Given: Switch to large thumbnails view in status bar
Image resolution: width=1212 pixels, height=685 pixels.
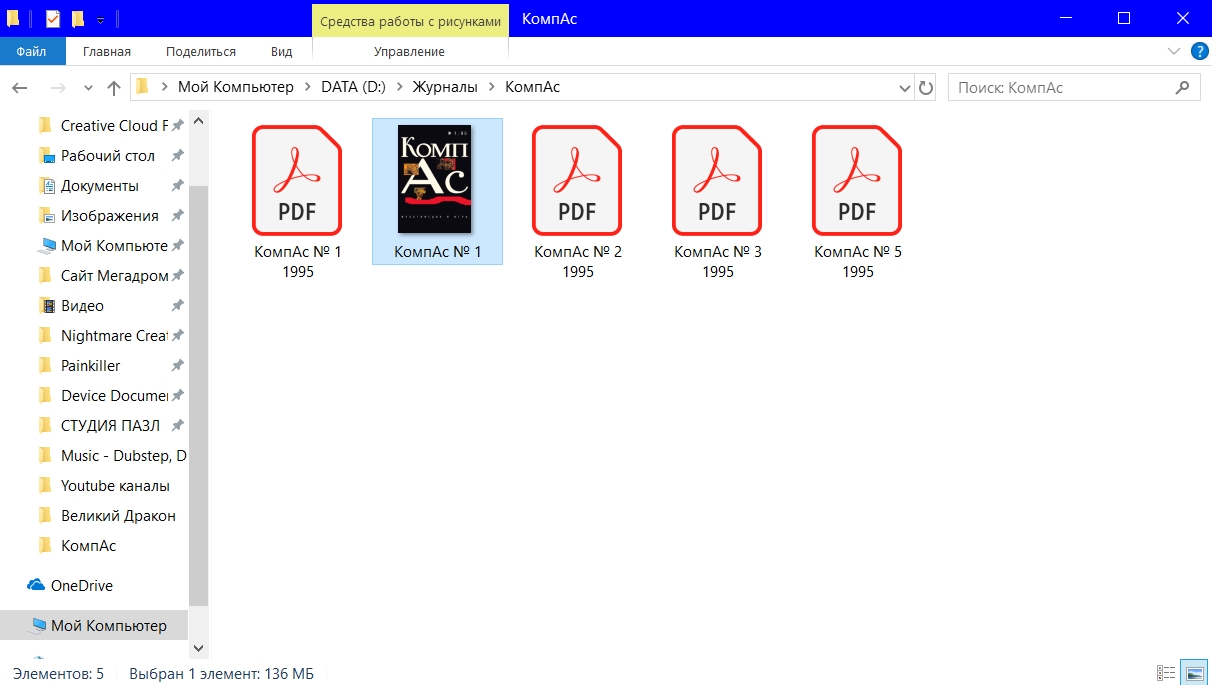Looking at the screenshot, I should [1192, 673].
